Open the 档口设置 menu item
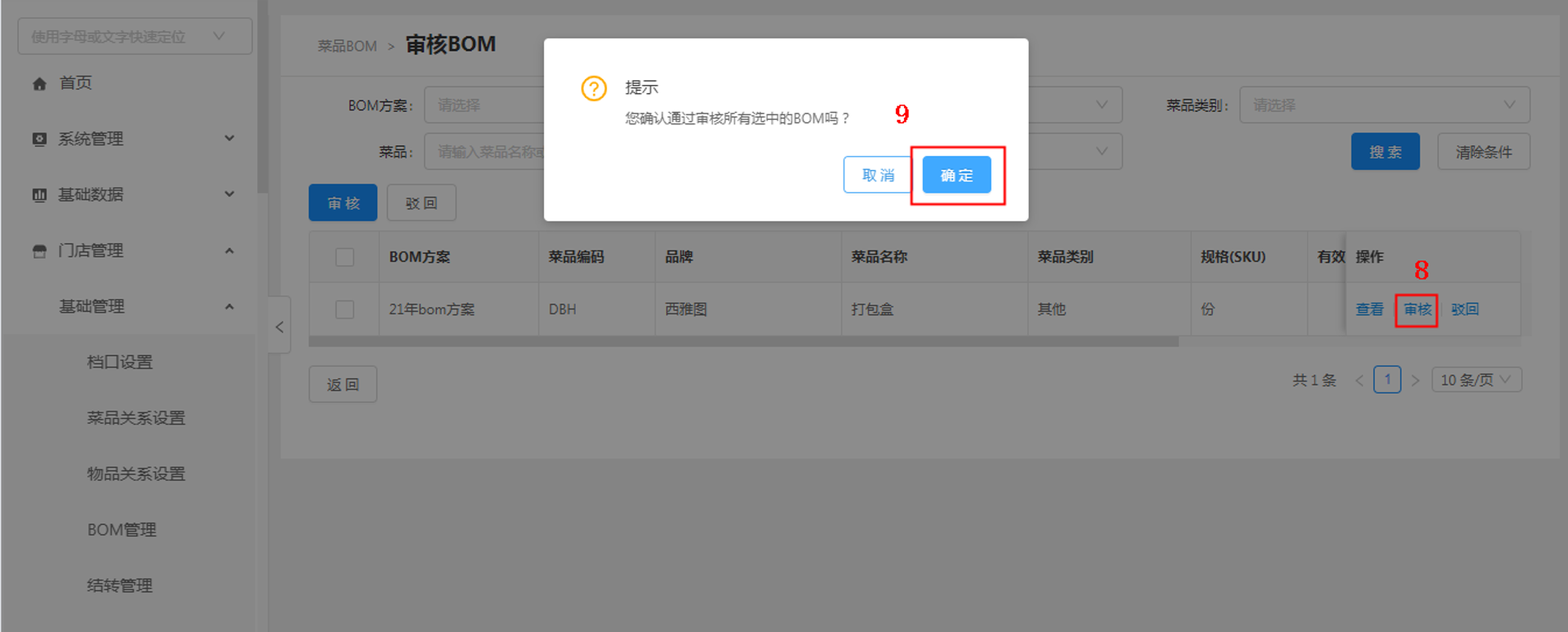This screenshot has height=632, width=1568. pyautogui.click(x=120, y=363)
